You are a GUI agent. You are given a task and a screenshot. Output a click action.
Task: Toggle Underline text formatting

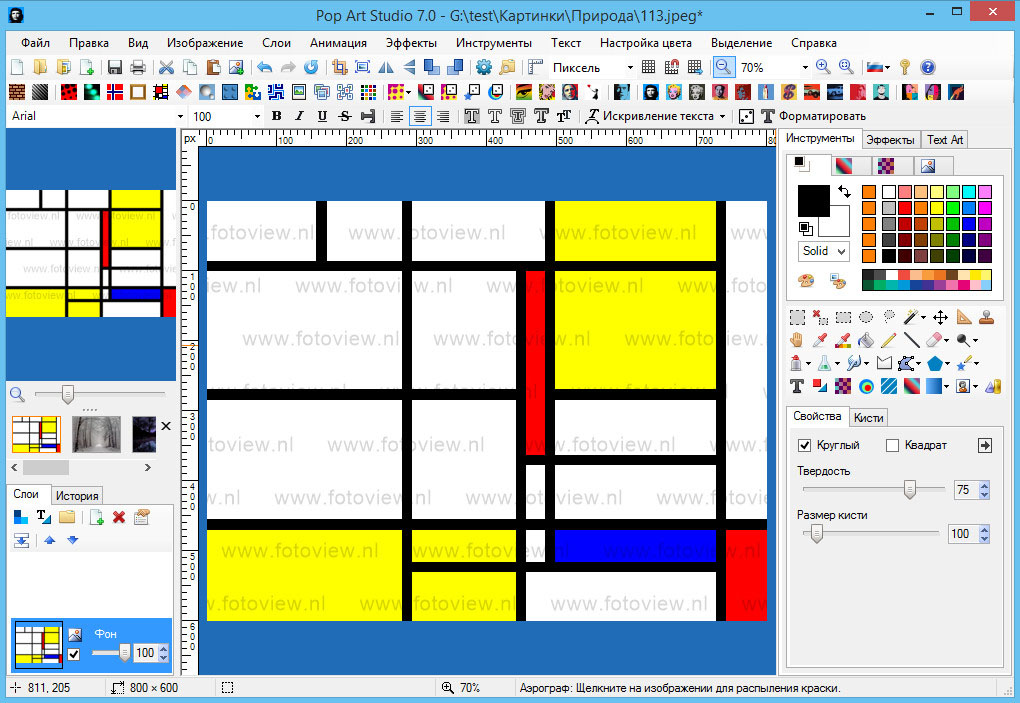(x=322, y=116)
